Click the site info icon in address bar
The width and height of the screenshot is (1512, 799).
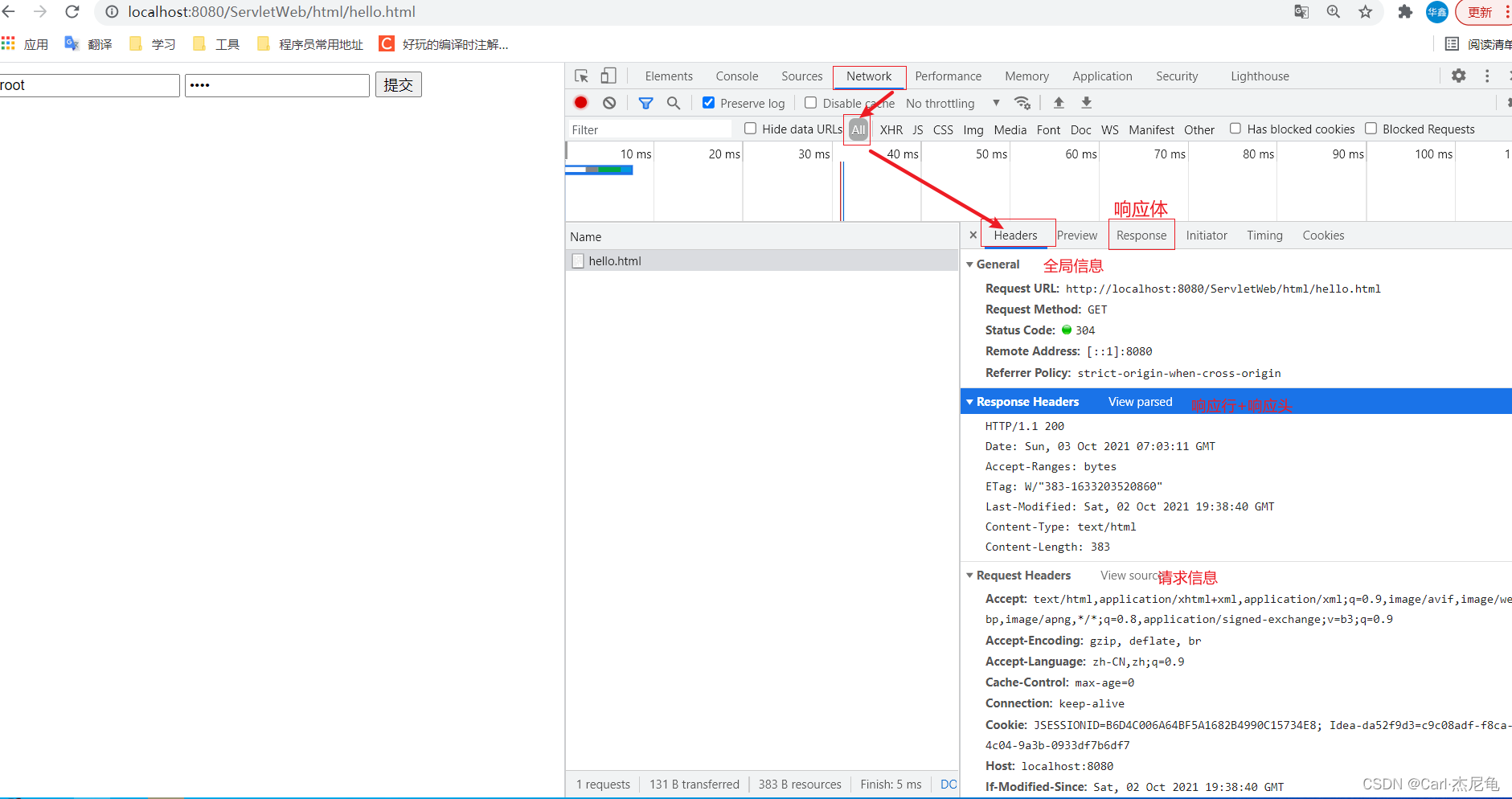pyautogui.click(x=113, y=12)
